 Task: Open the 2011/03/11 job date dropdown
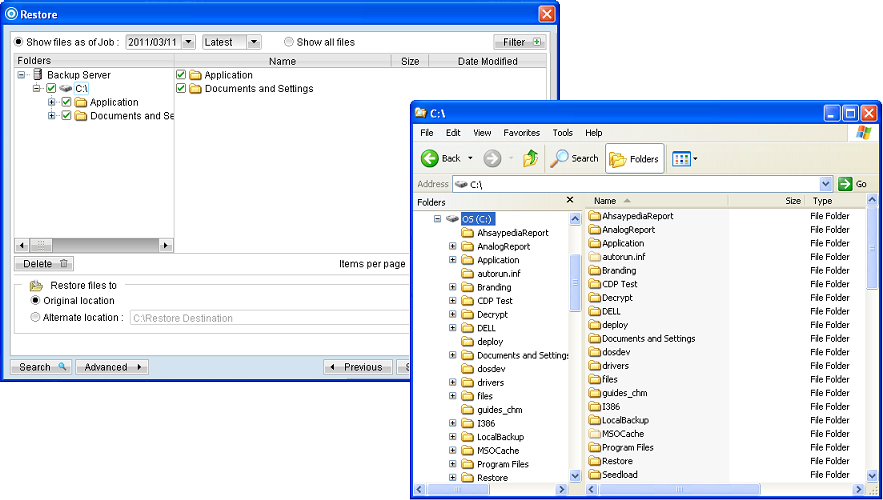pyautogui.click(x=188, y=42)
